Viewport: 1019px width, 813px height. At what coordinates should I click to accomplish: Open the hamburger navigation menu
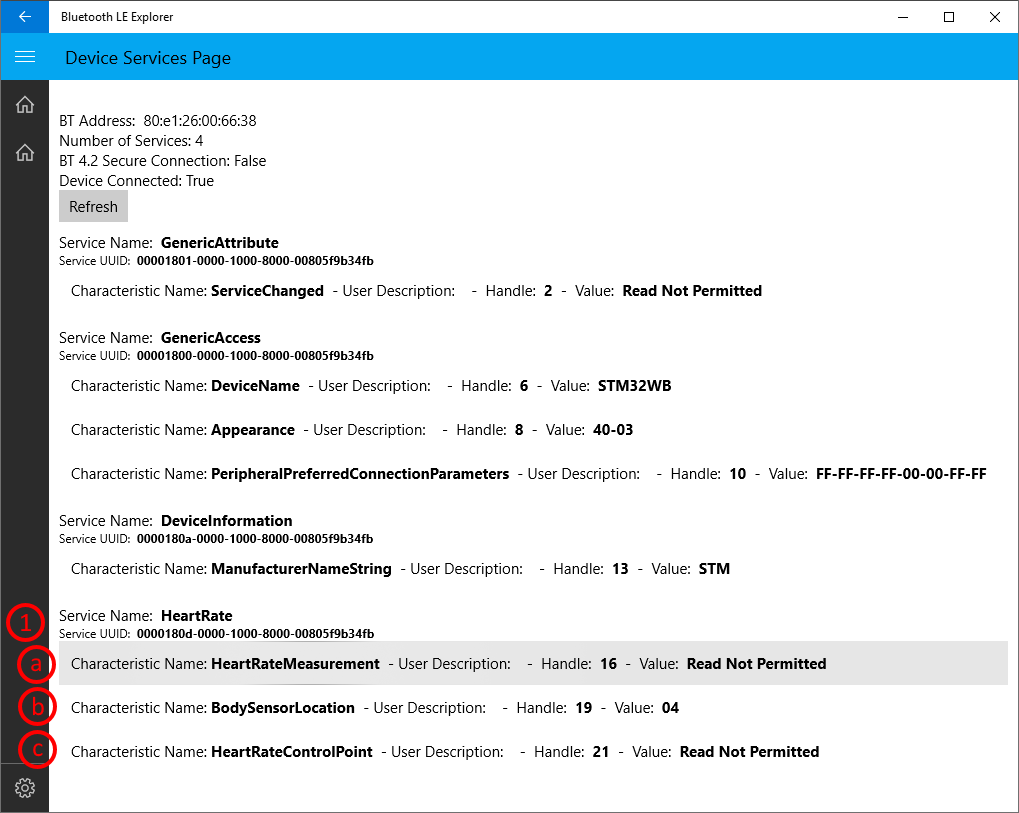point(25,57)
